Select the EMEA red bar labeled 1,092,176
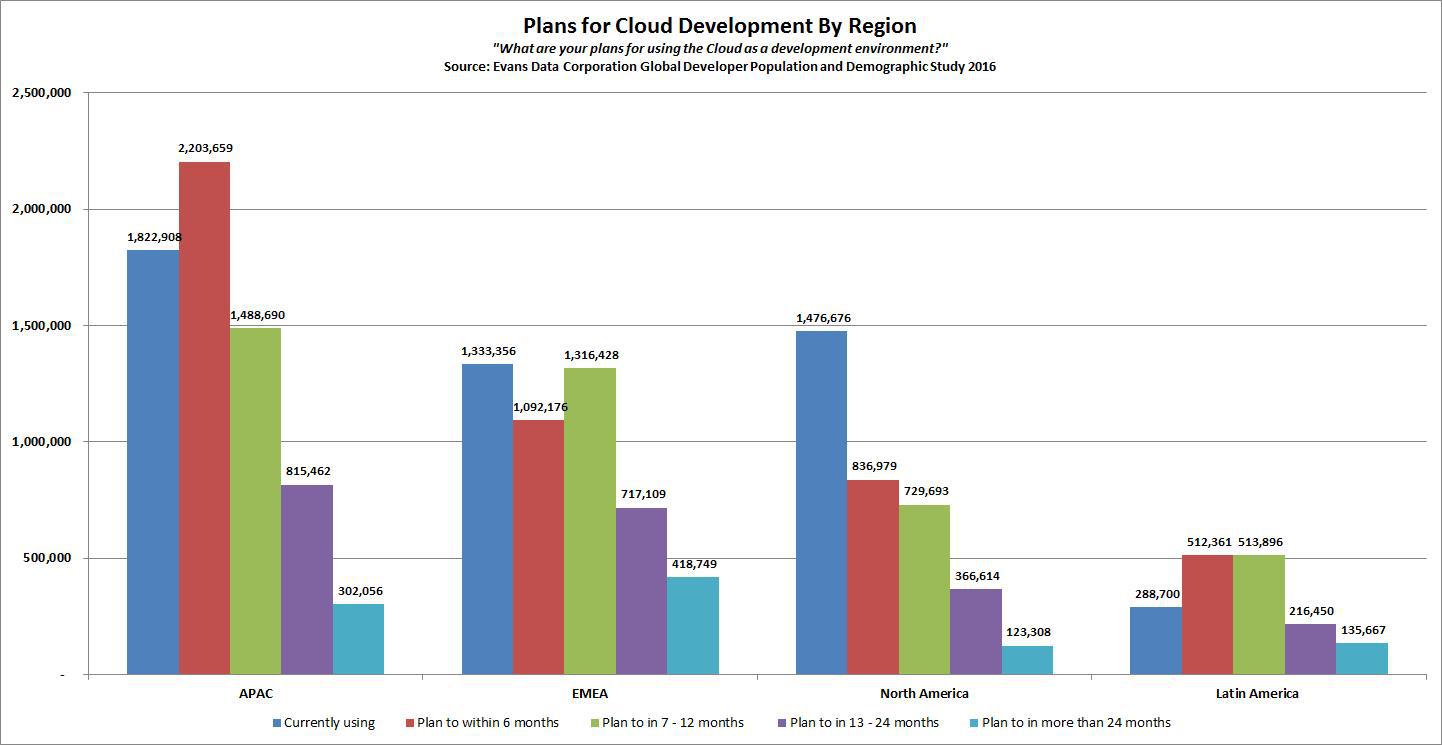Image resolution: width=1442 pixels, height=745 pixels. [x=538, y=547]
